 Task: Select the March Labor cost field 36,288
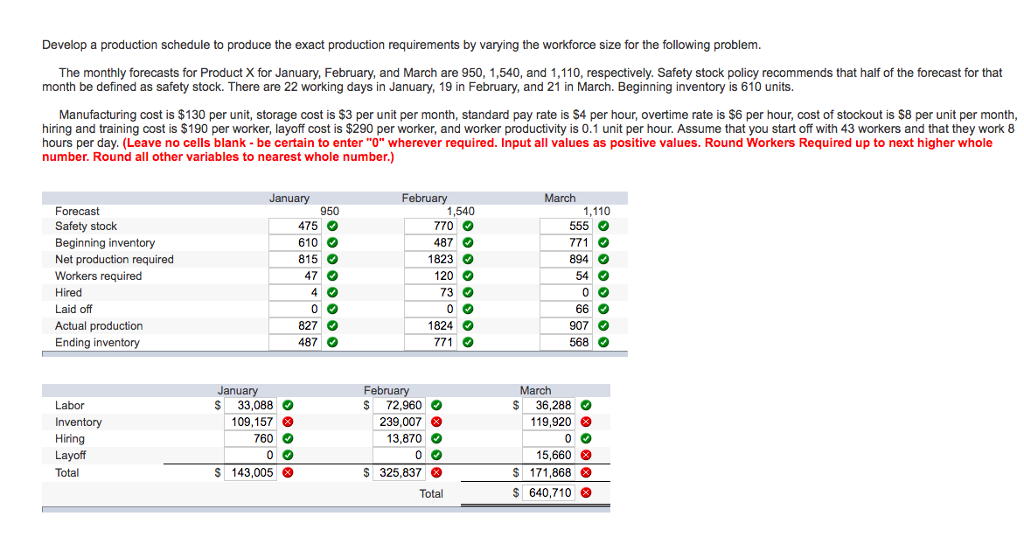click(x=549, y=405)
